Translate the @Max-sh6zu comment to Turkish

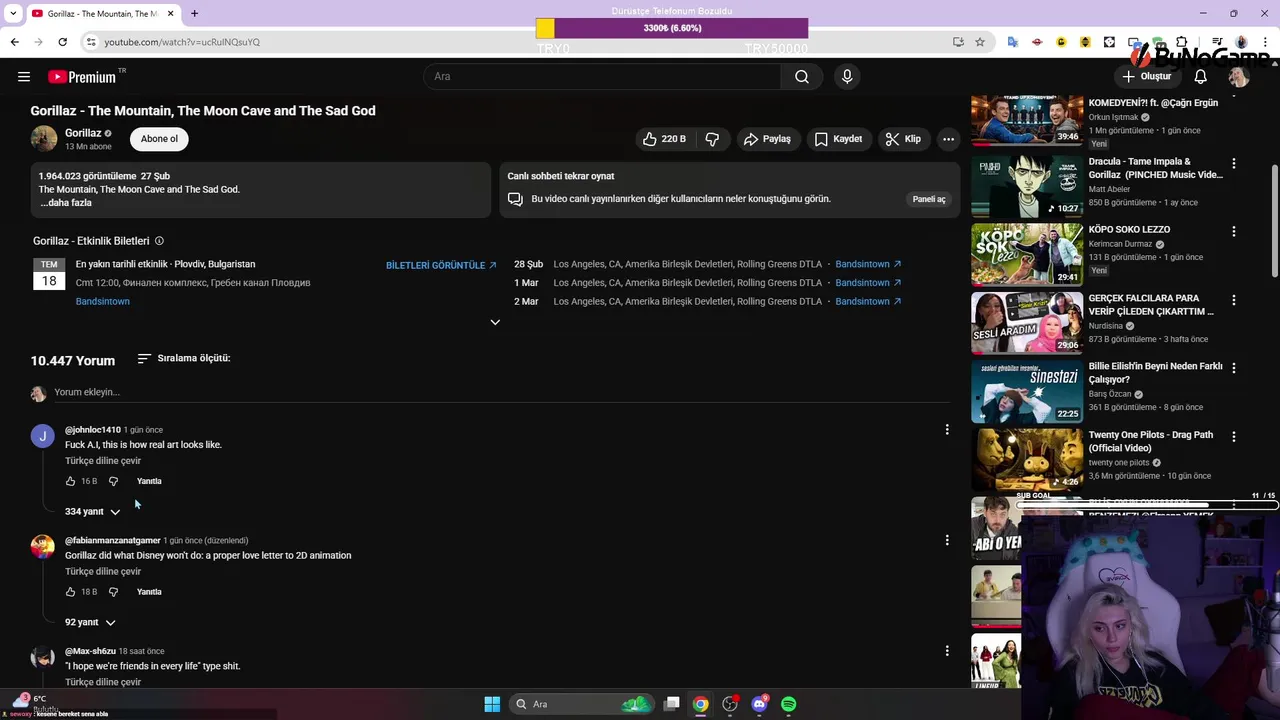[103, 682]
